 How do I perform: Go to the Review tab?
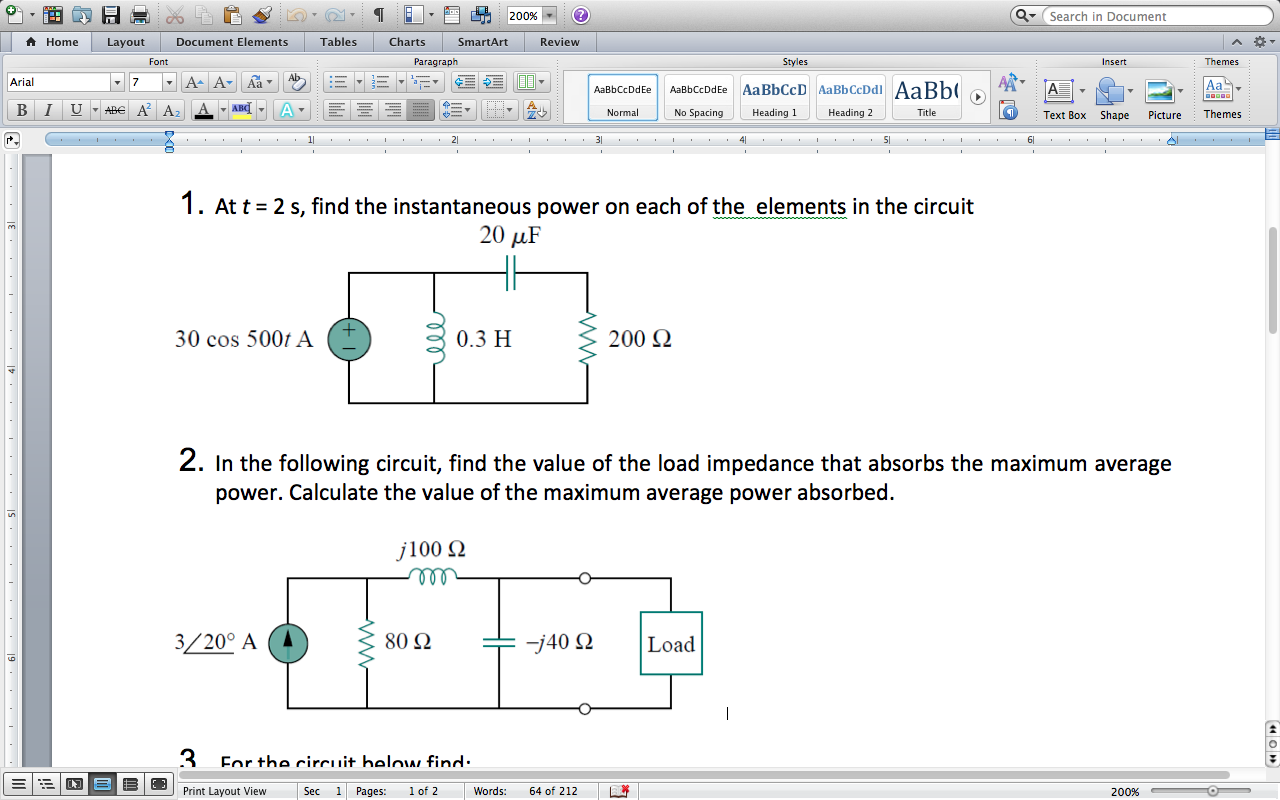tap(560, 42)
